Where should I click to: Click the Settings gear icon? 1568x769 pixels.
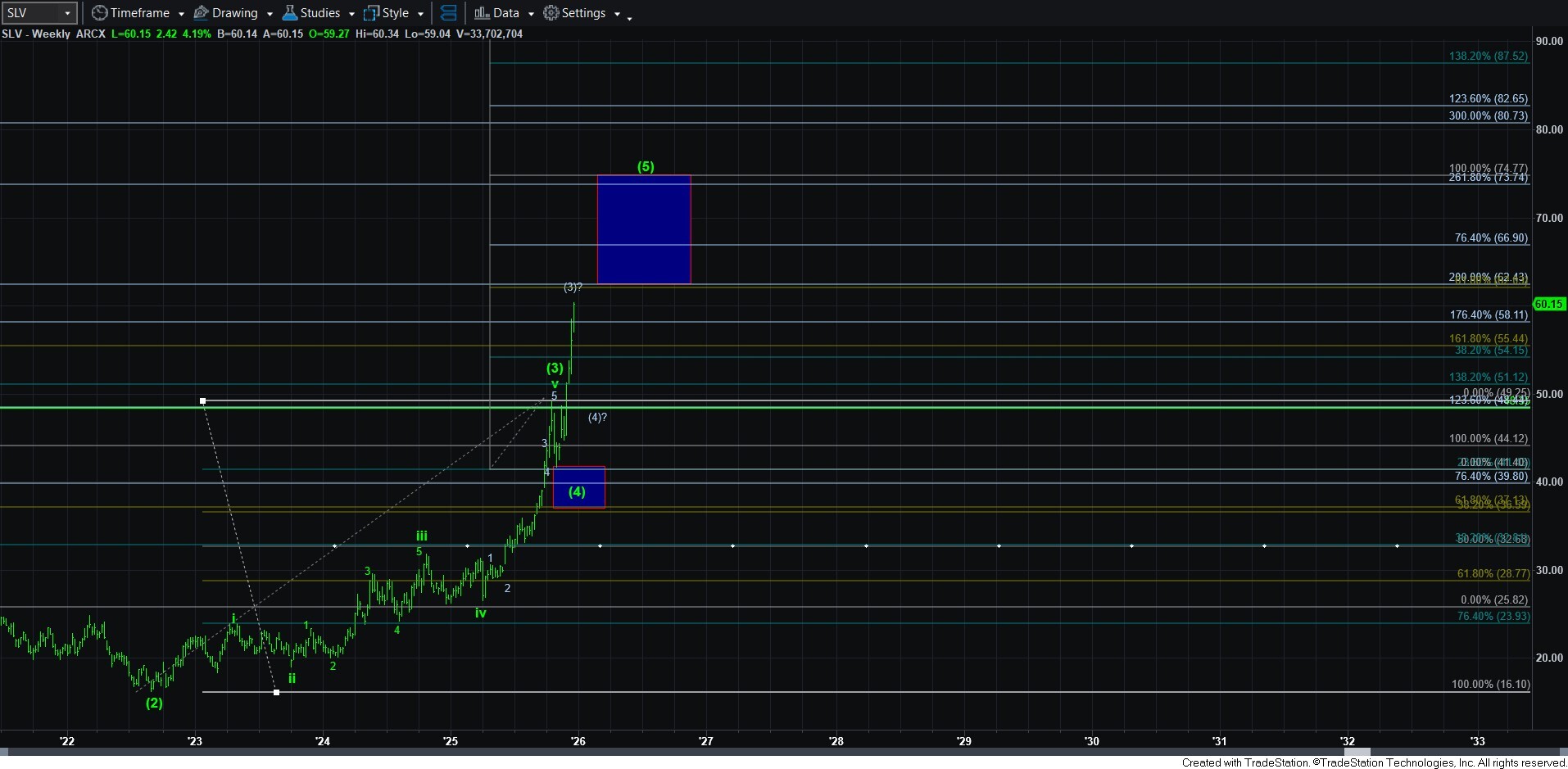pos(551,13)
